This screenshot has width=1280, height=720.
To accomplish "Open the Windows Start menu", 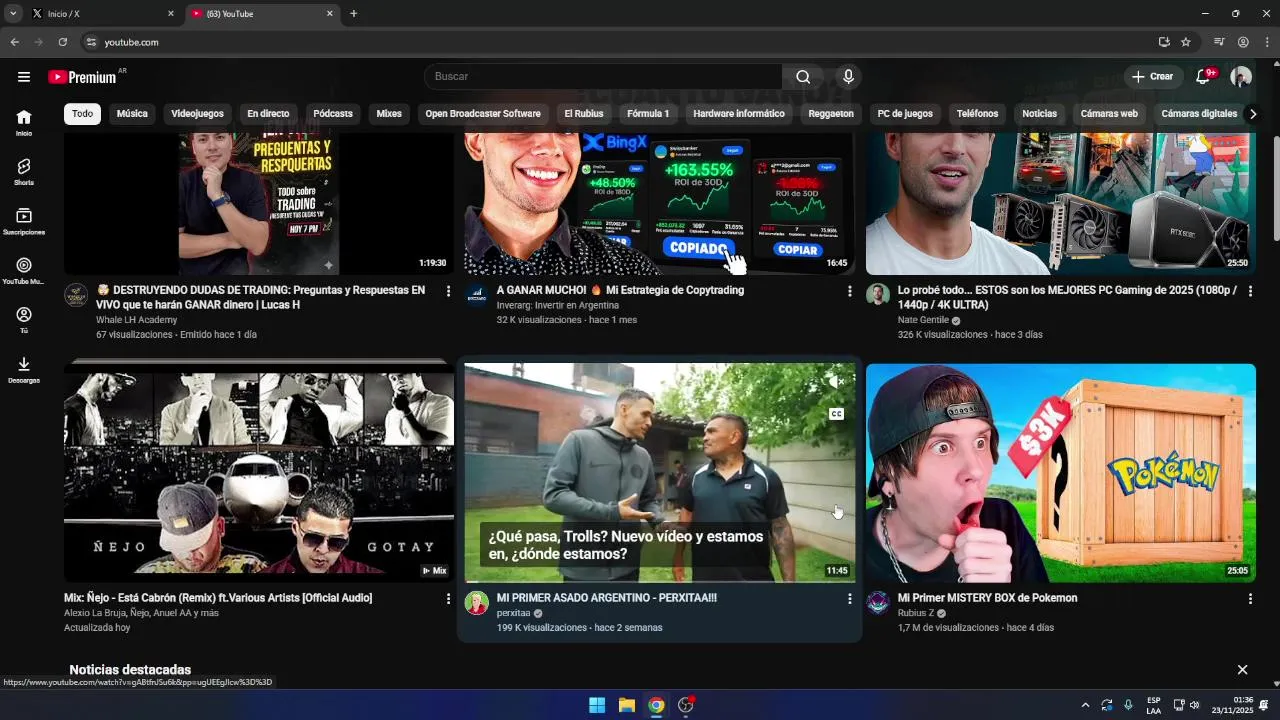I will pyautogui.click(x=597, y=705).
